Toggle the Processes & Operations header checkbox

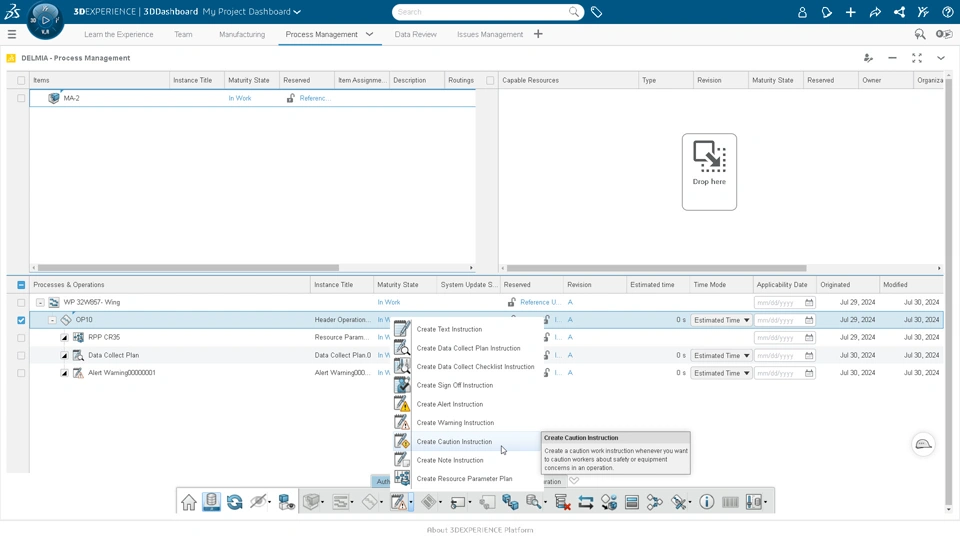tap(21, 285)
